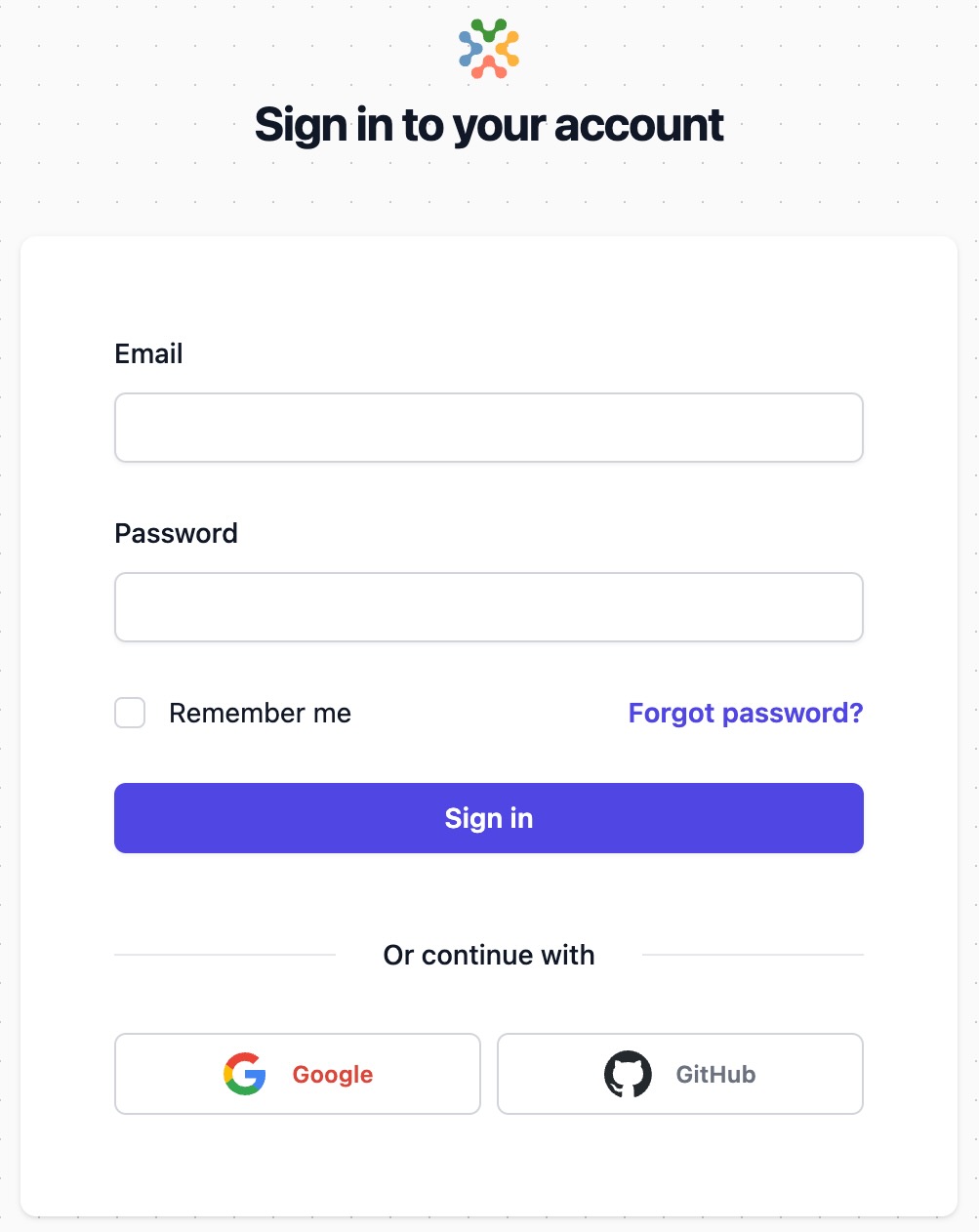
Task: Click the Sign in heading text
Action: pos(488,125)
